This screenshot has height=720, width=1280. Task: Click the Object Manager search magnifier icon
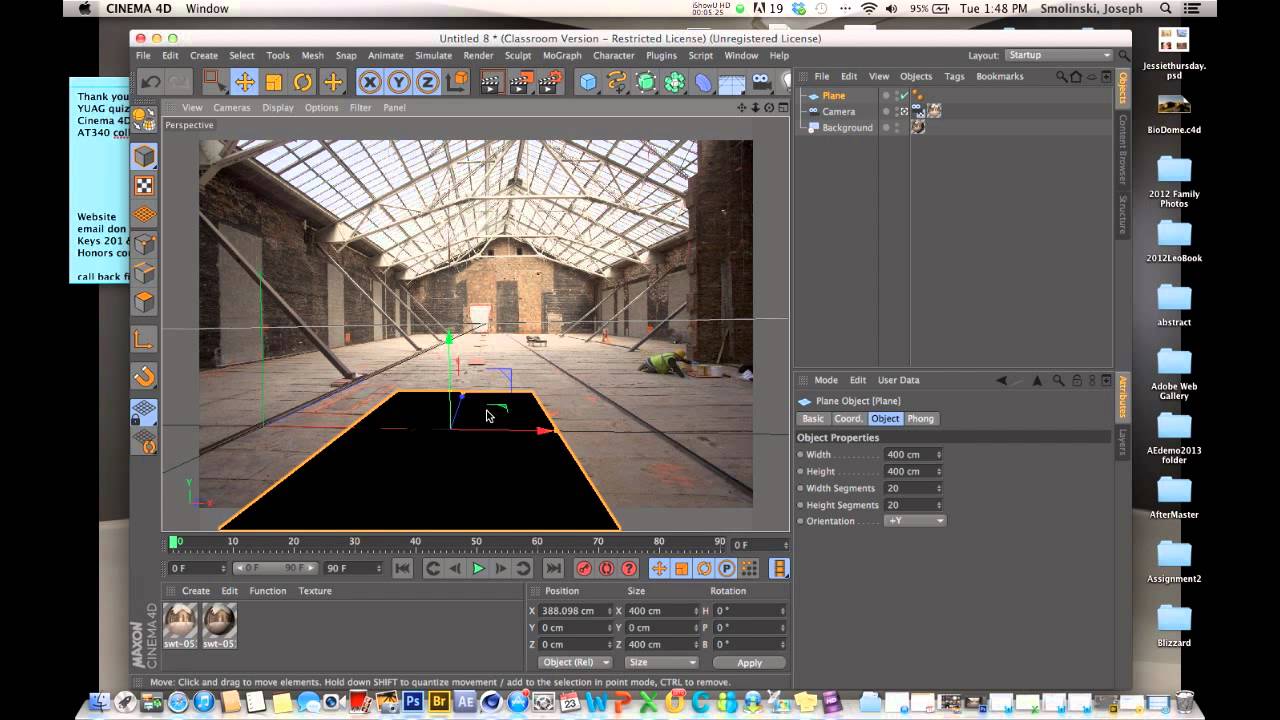click(x=1060, y=76)
